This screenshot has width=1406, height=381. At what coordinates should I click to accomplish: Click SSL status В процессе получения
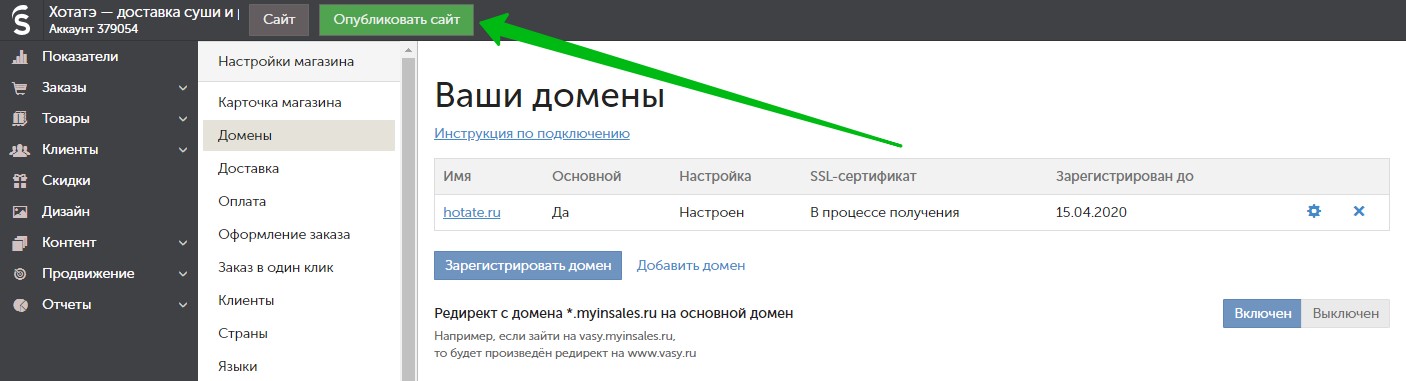pyautogui.click(x=885, y=212)
